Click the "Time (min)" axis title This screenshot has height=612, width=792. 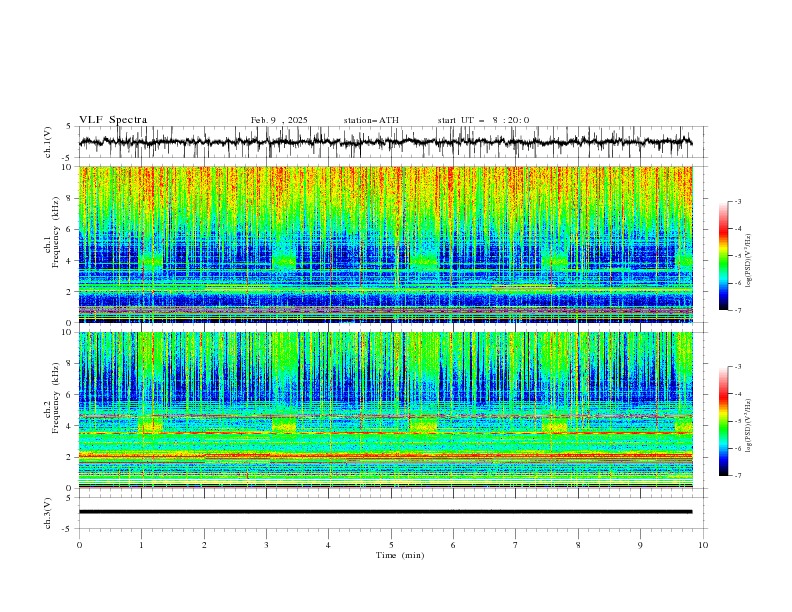click(400, 555)
